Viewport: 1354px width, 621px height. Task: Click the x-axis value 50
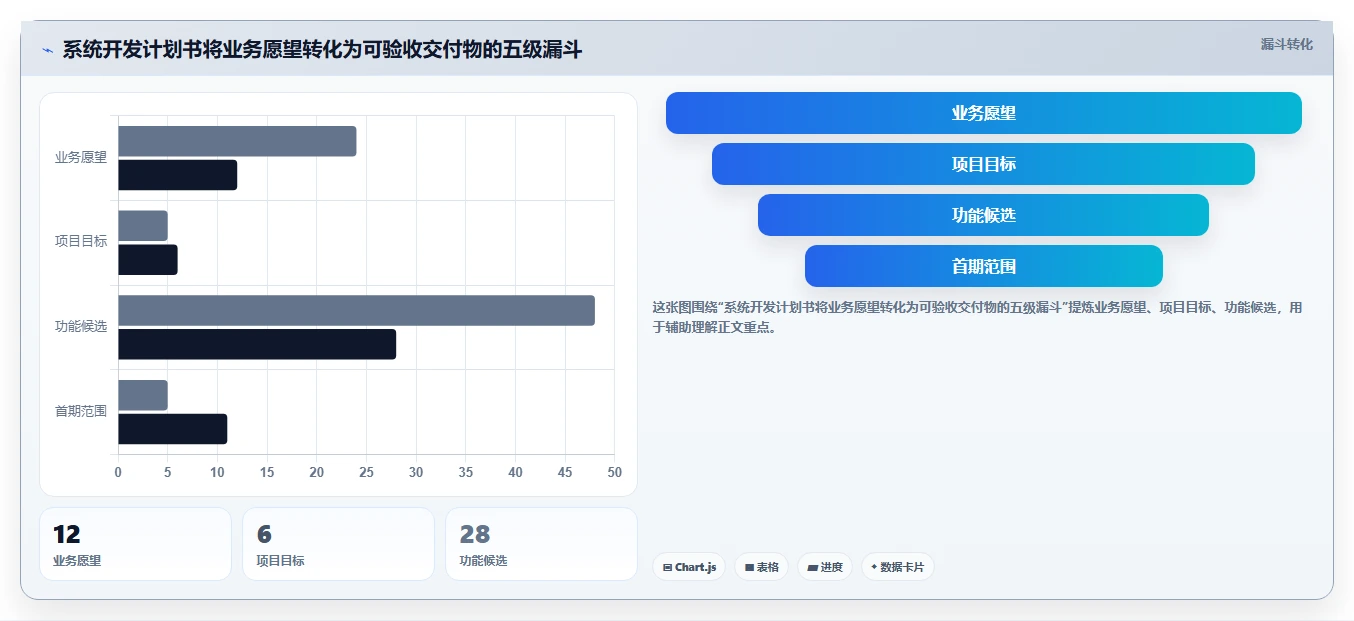614,472
